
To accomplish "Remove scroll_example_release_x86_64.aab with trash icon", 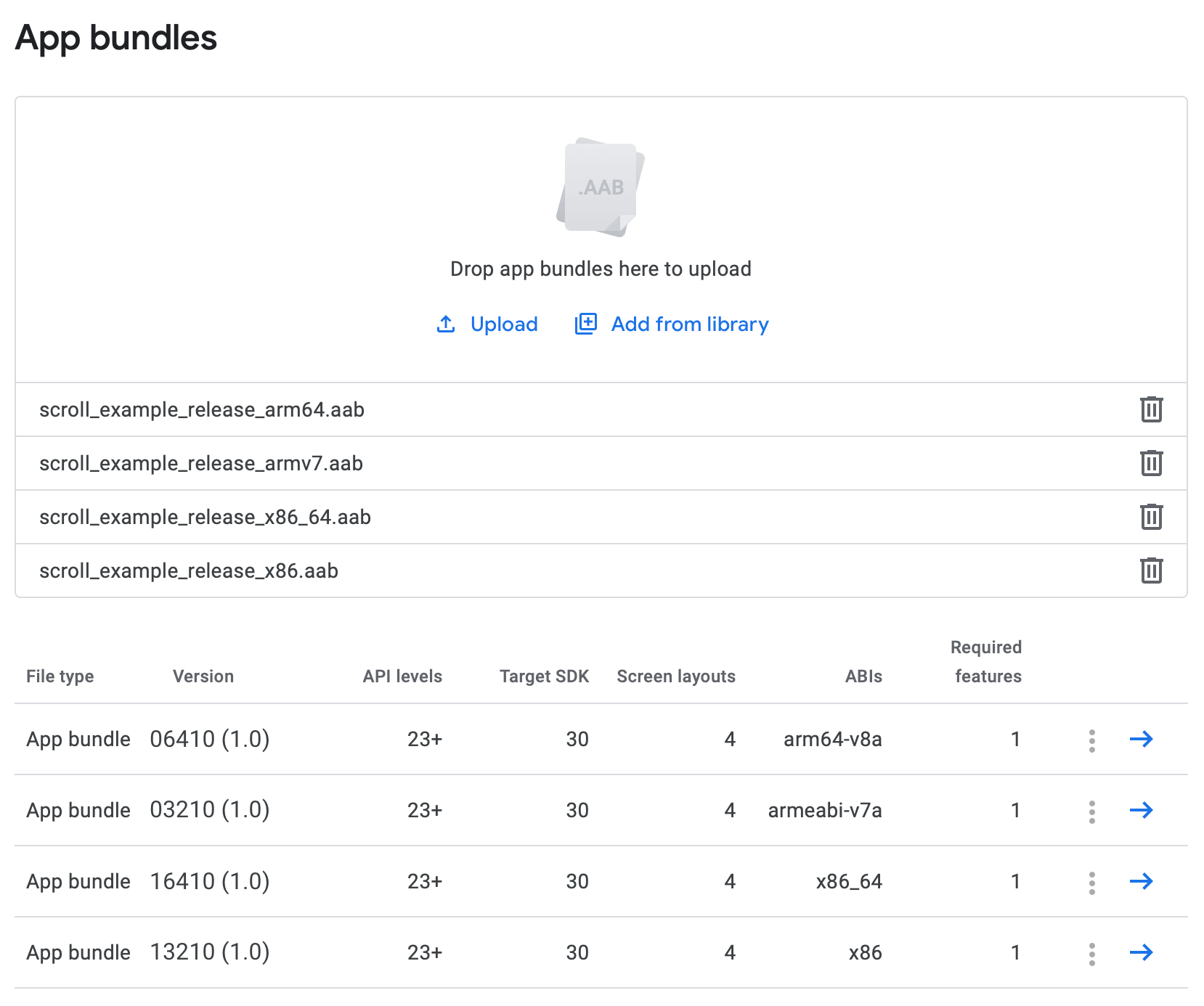I will (x=1151, y=517).
